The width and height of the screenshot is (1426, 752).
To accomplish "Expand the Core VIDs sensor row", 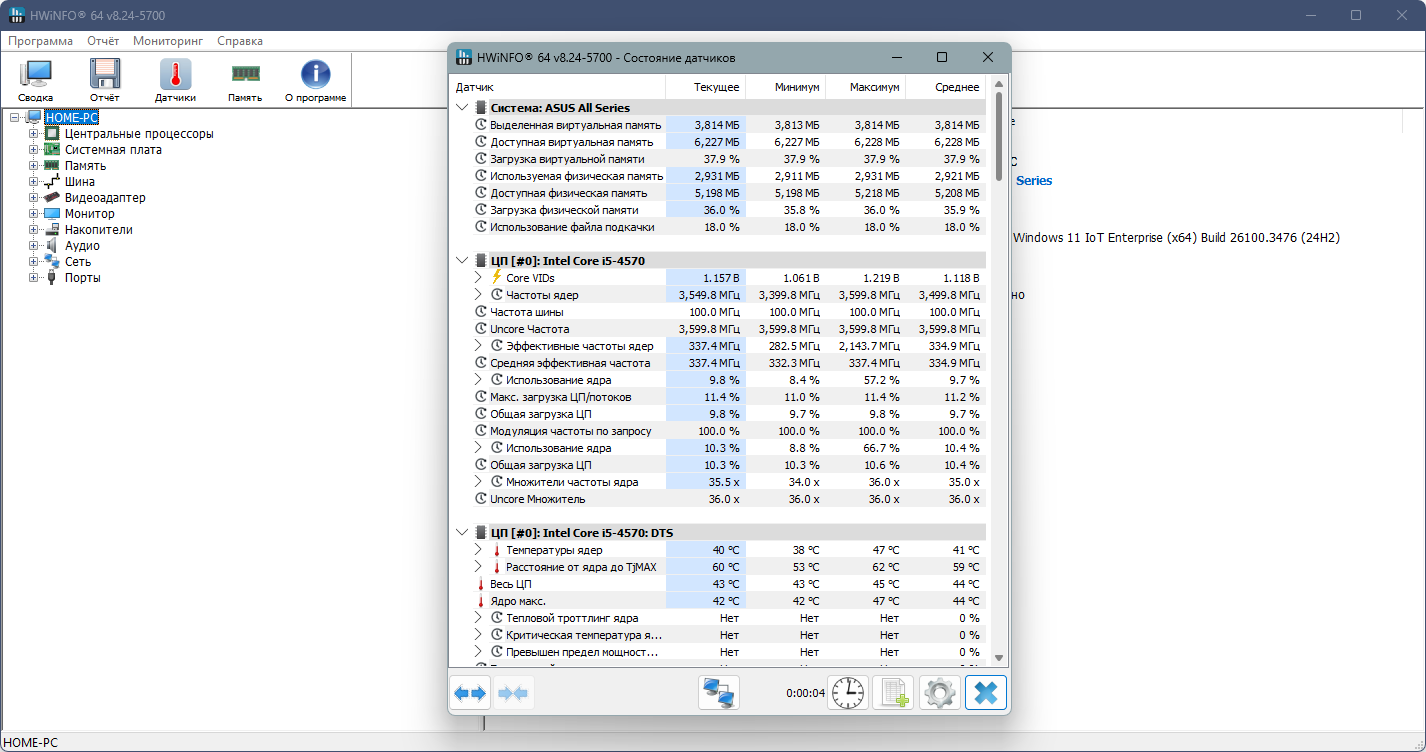I will (x=478, y=278).
